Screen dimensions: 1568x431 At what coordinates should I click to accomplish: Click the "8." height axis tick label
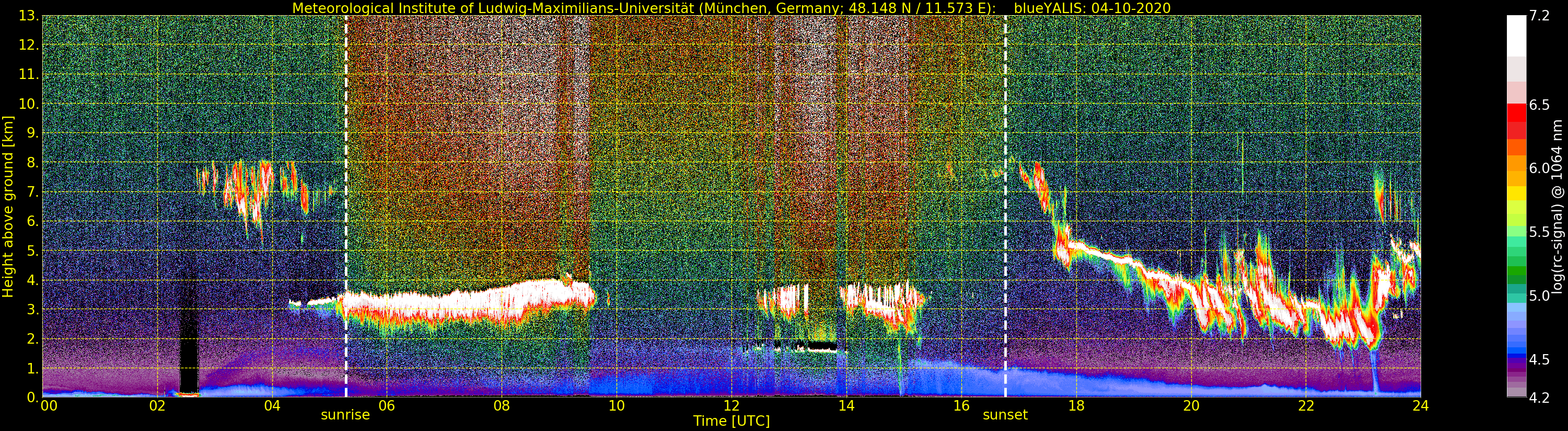tap(33, 163)
